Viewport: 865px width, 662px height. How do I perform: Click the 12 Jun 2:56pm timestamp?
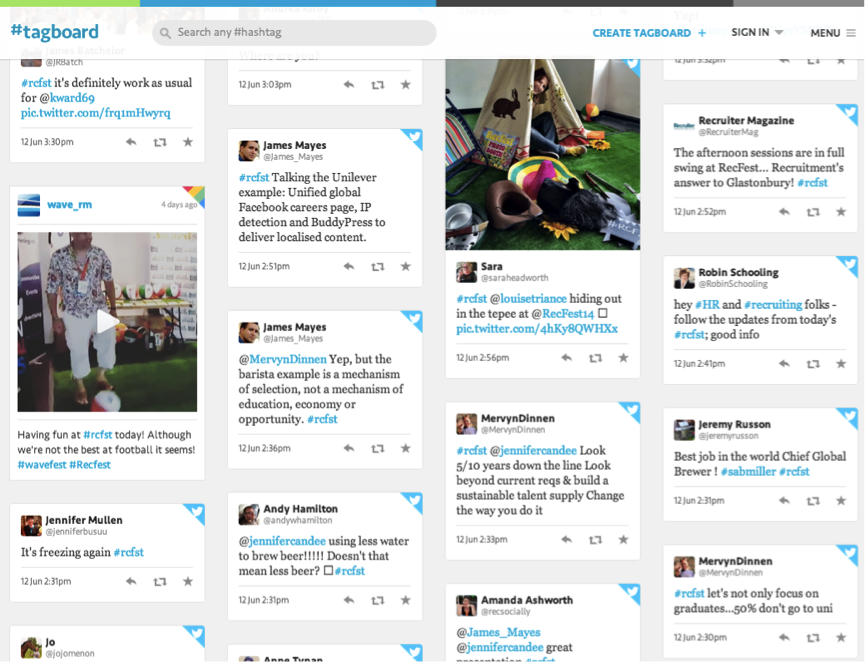(483, 357)
